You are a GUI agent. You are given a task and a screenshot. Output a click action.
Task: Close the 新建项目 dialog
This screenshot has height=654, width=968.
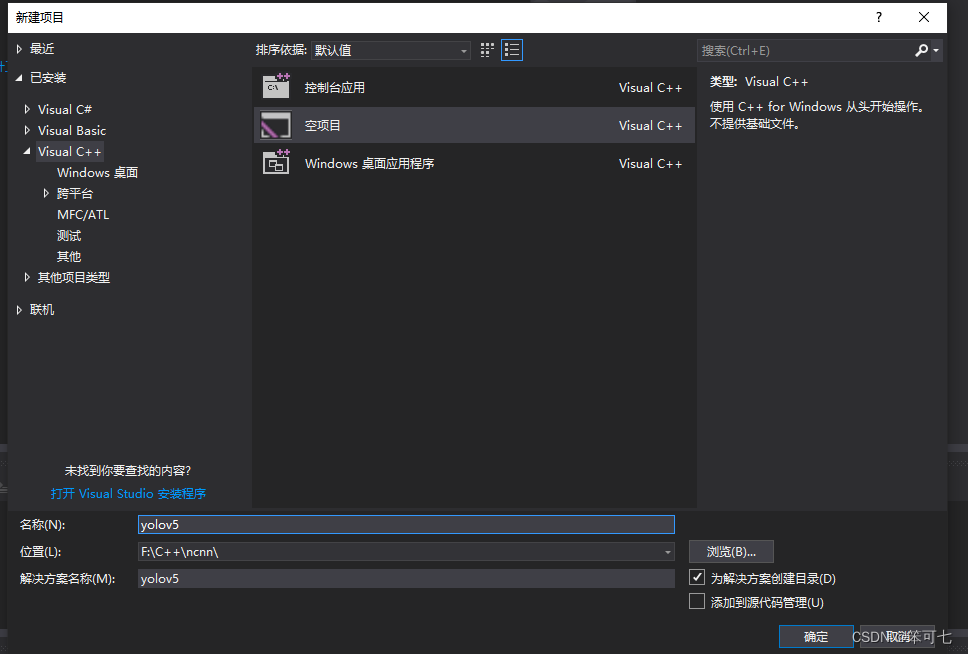pyautogui.click(x=924, y=17)
